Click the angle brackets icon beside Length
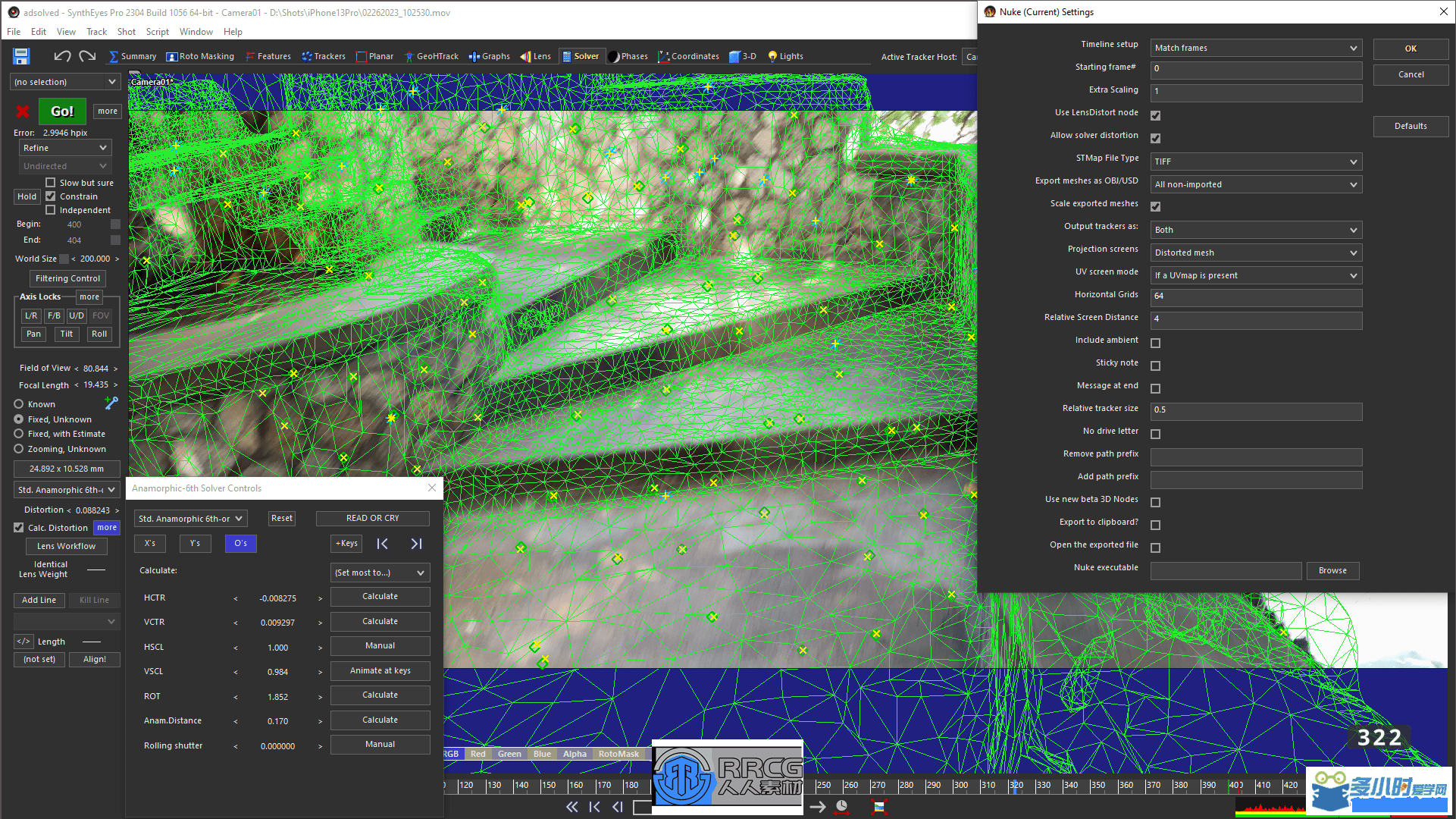The width and height of the screenshot is (1456, 819). click(23, 642)
